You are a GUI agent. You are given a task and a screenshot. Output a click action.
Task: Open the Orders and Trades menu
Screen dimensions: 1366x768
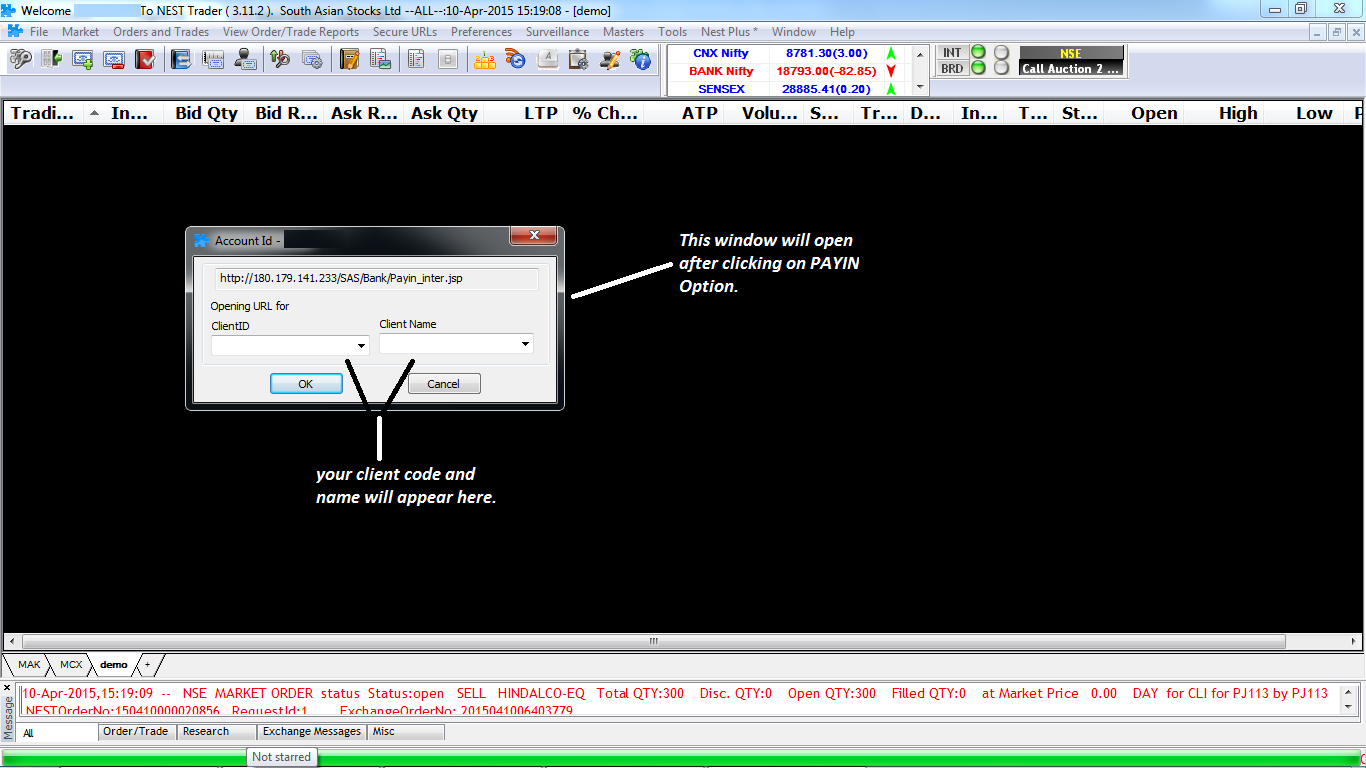coord(161,32)
